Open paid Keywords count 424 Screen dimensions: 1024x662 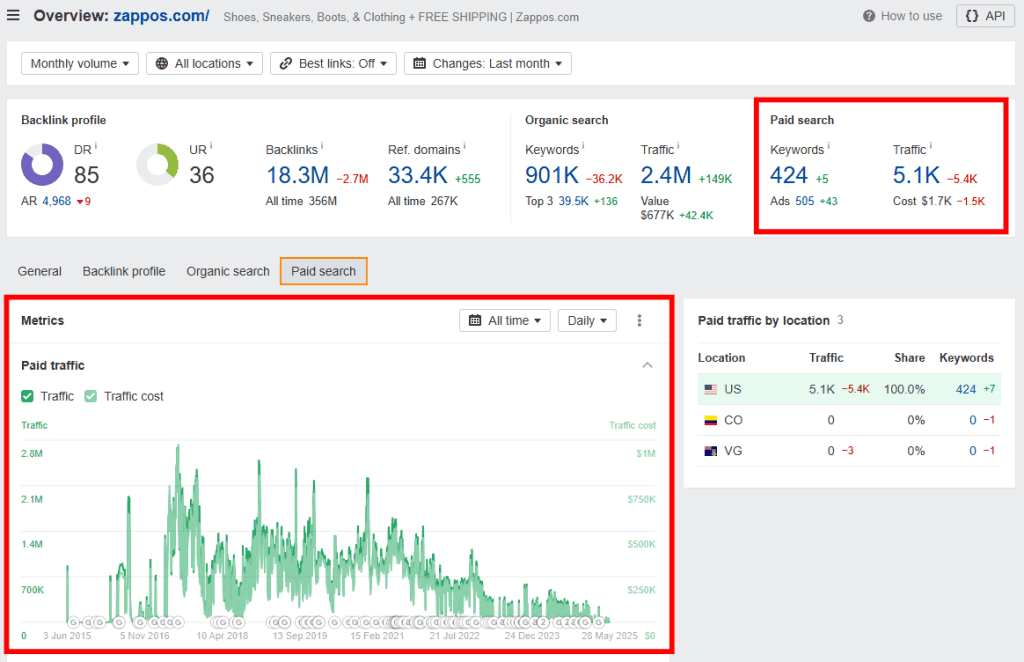789,175
